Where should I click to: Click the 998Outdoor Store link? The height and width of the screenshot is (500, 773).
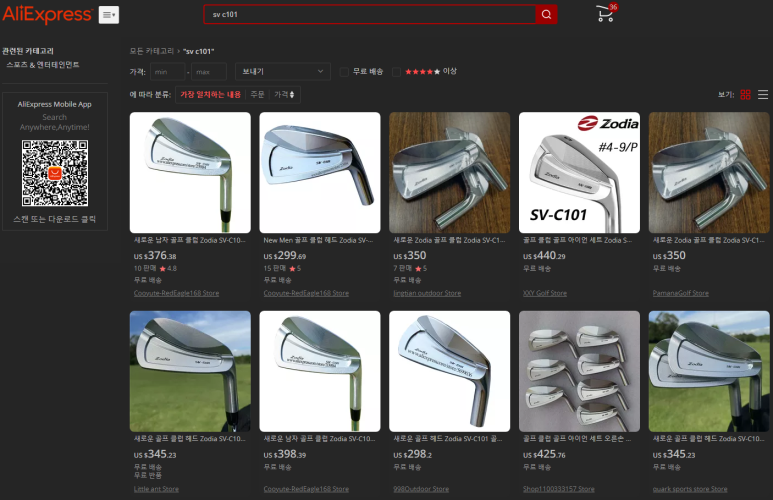click(421, 489)
